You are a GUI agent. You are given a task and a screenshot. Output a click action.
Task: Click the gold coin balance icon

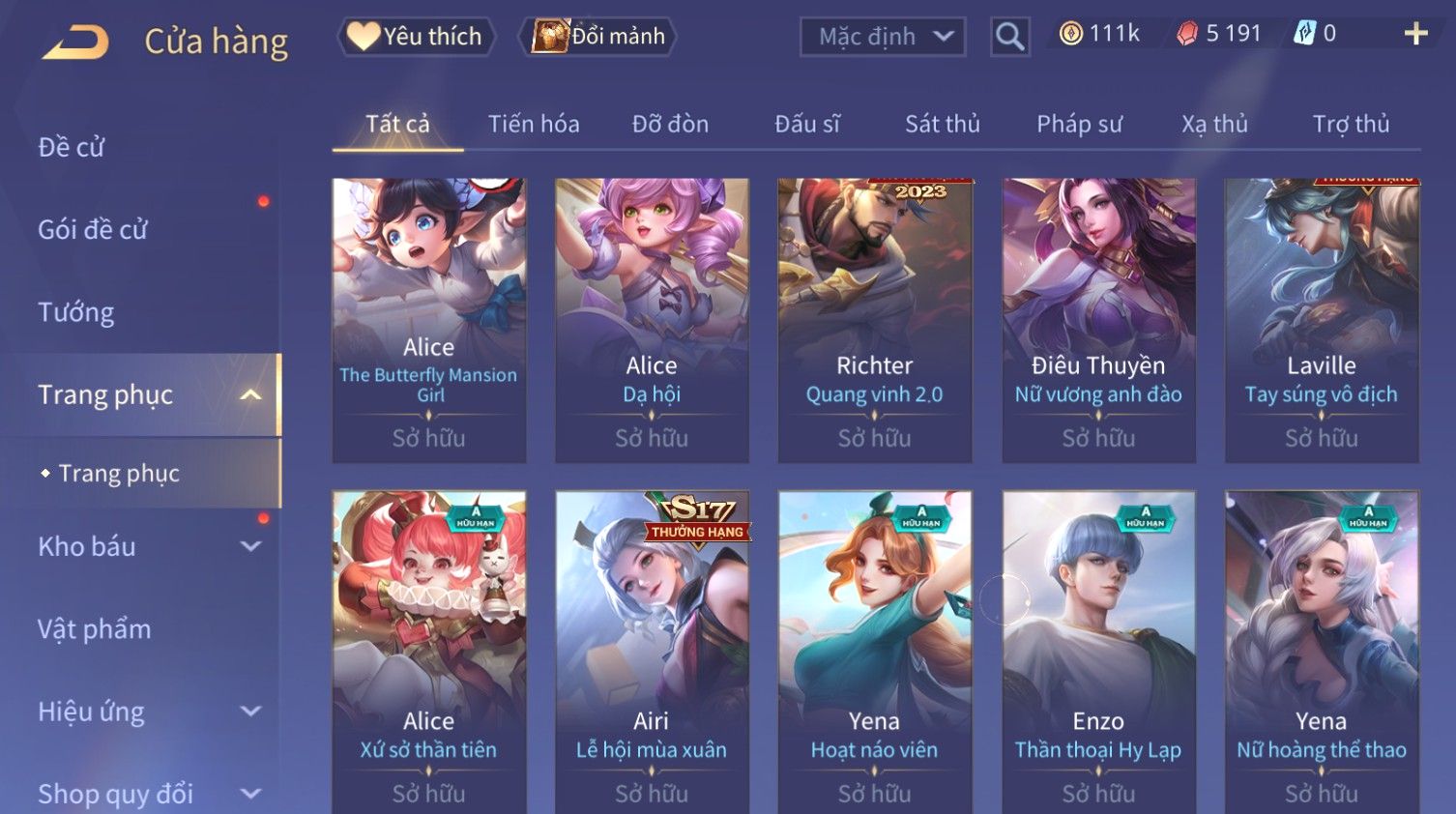click(1070, 34)
